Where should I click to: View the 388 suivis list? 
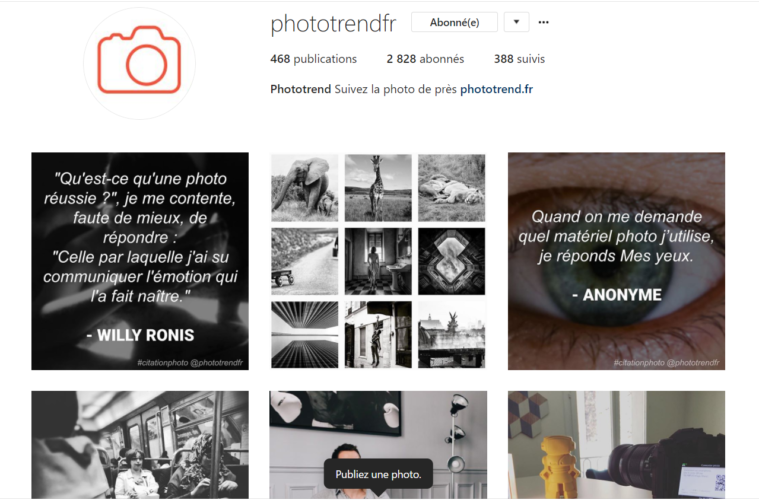point(519,59)
